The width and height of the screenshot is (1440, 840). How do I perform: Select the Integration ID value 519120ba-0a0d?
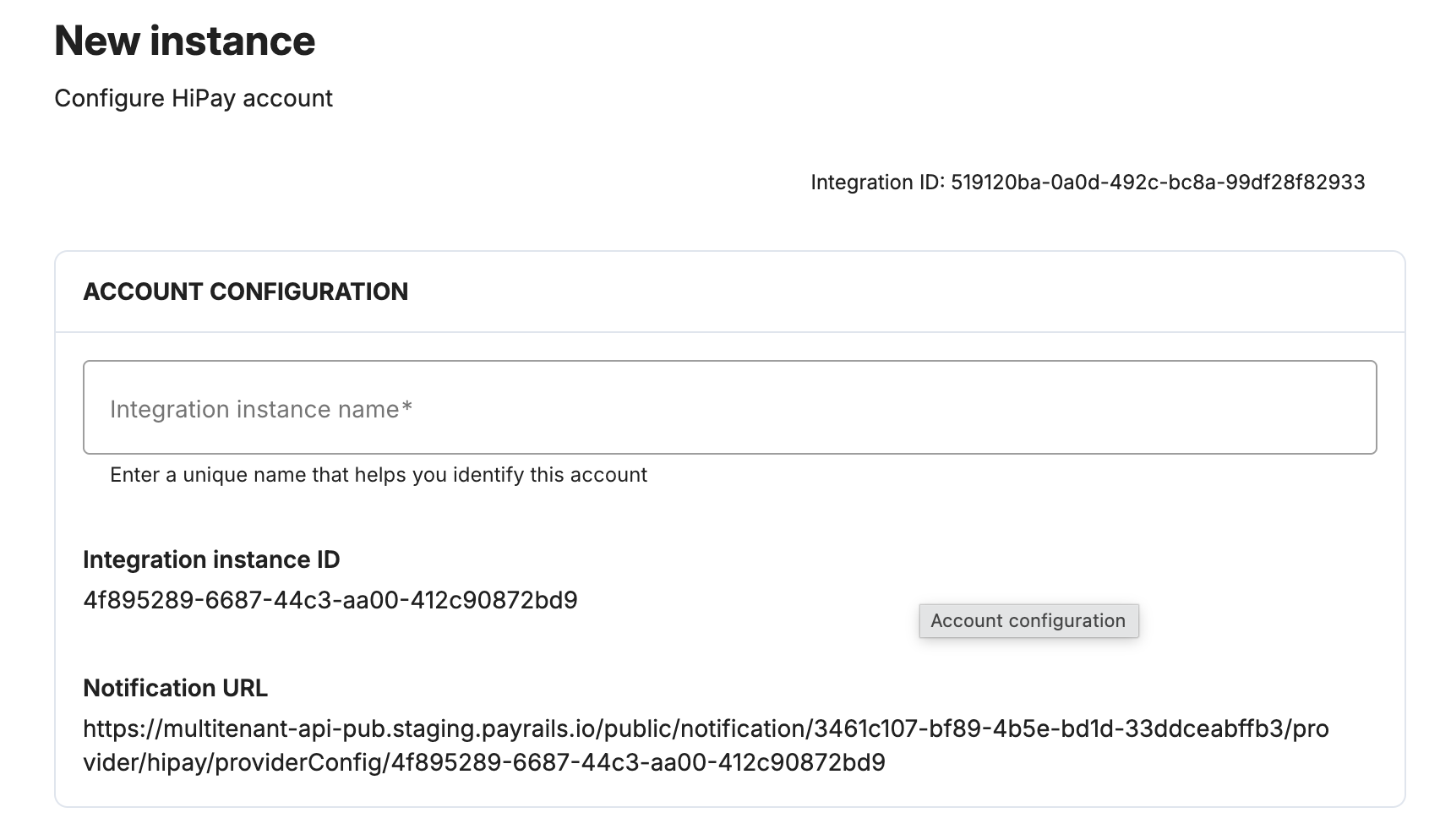coord(1158,183)
